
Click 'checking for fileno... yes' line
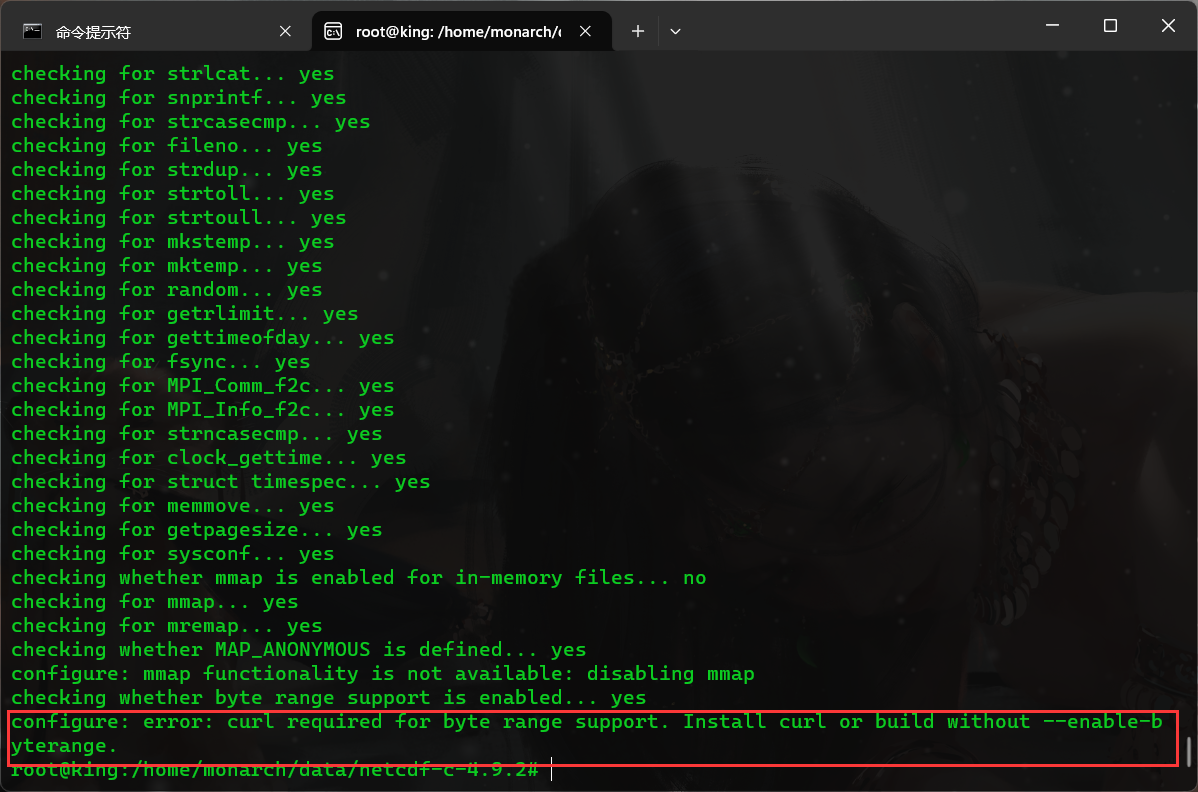coord(167,146)
